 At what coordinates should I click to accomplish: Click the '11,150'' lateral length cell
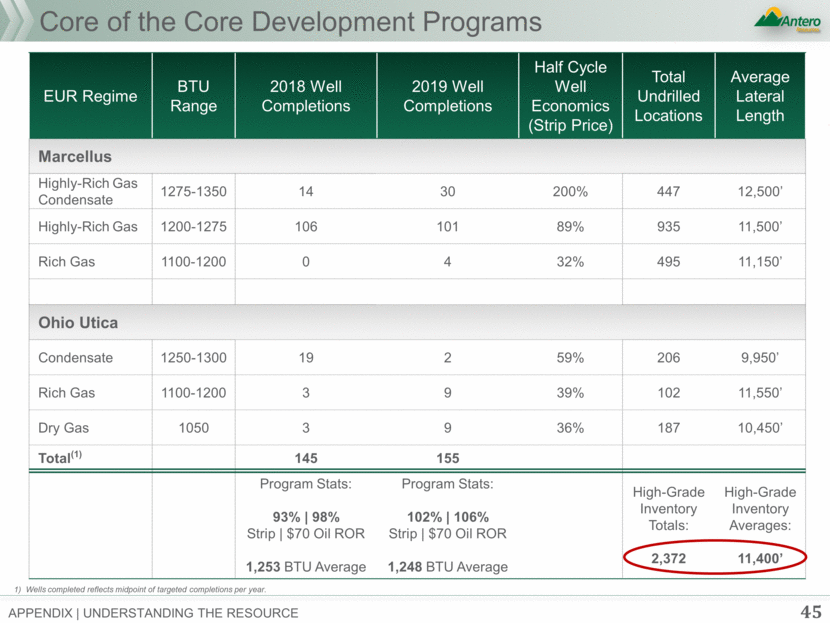tap(760, 261)
